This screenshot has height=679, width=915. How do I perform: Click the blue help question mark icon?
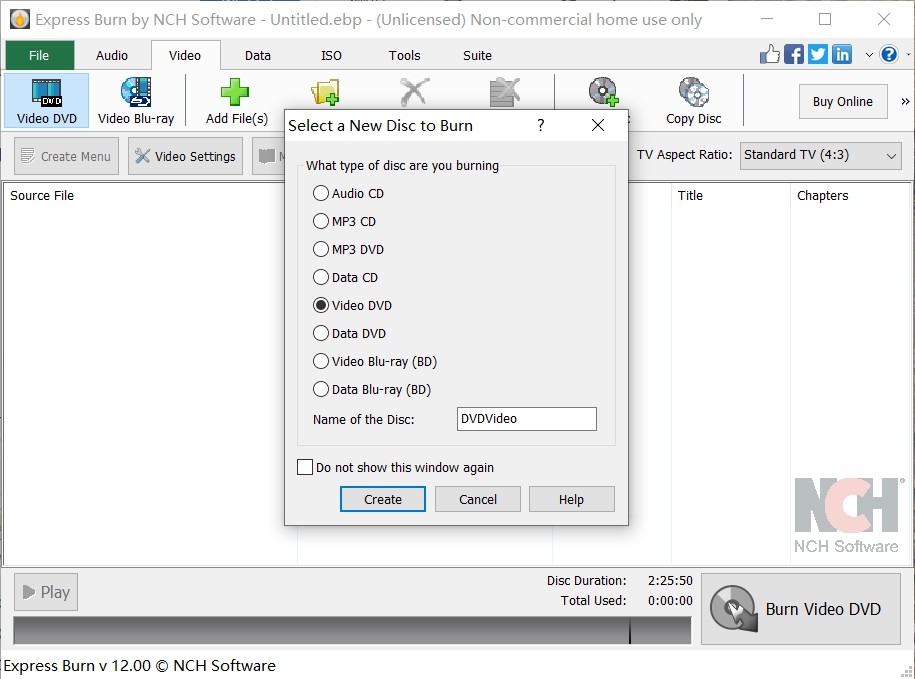coord(889,54)
